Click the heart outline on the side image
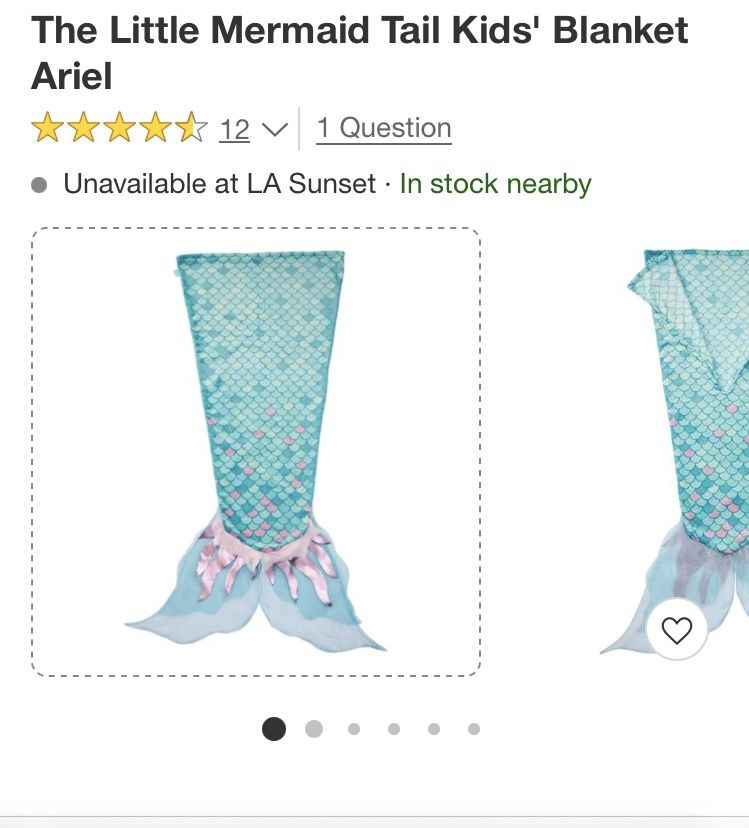The image size is (749, 828). [679, 631]
